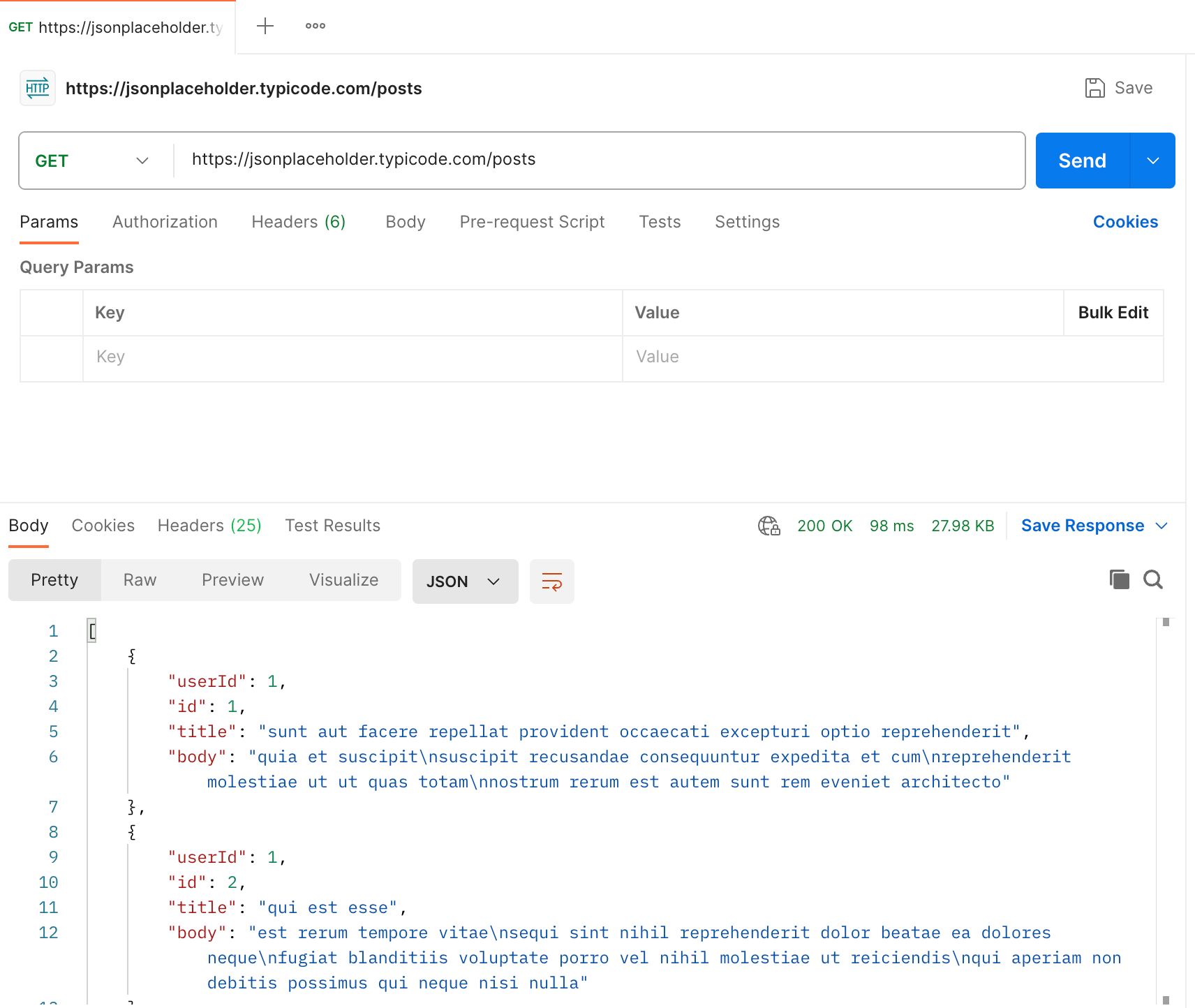1195x1008 pixels.
Task: Switch response view to Visualize
Action: coord(343,580)
